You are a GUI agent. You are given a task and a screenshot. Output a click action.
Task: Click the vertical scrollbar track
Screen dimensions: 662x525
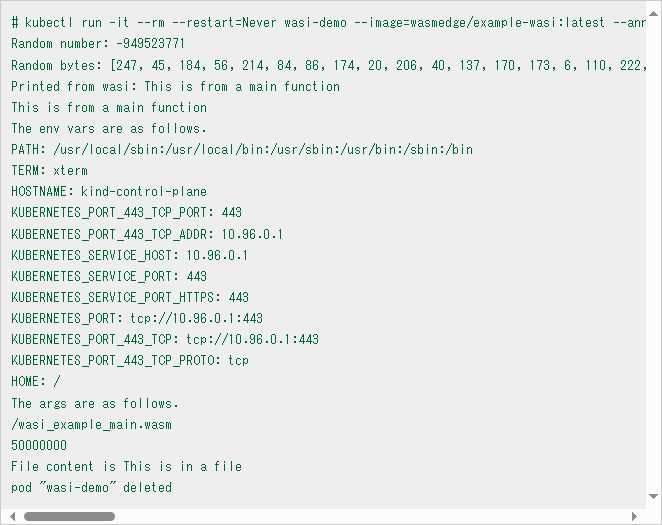[653, 250]
